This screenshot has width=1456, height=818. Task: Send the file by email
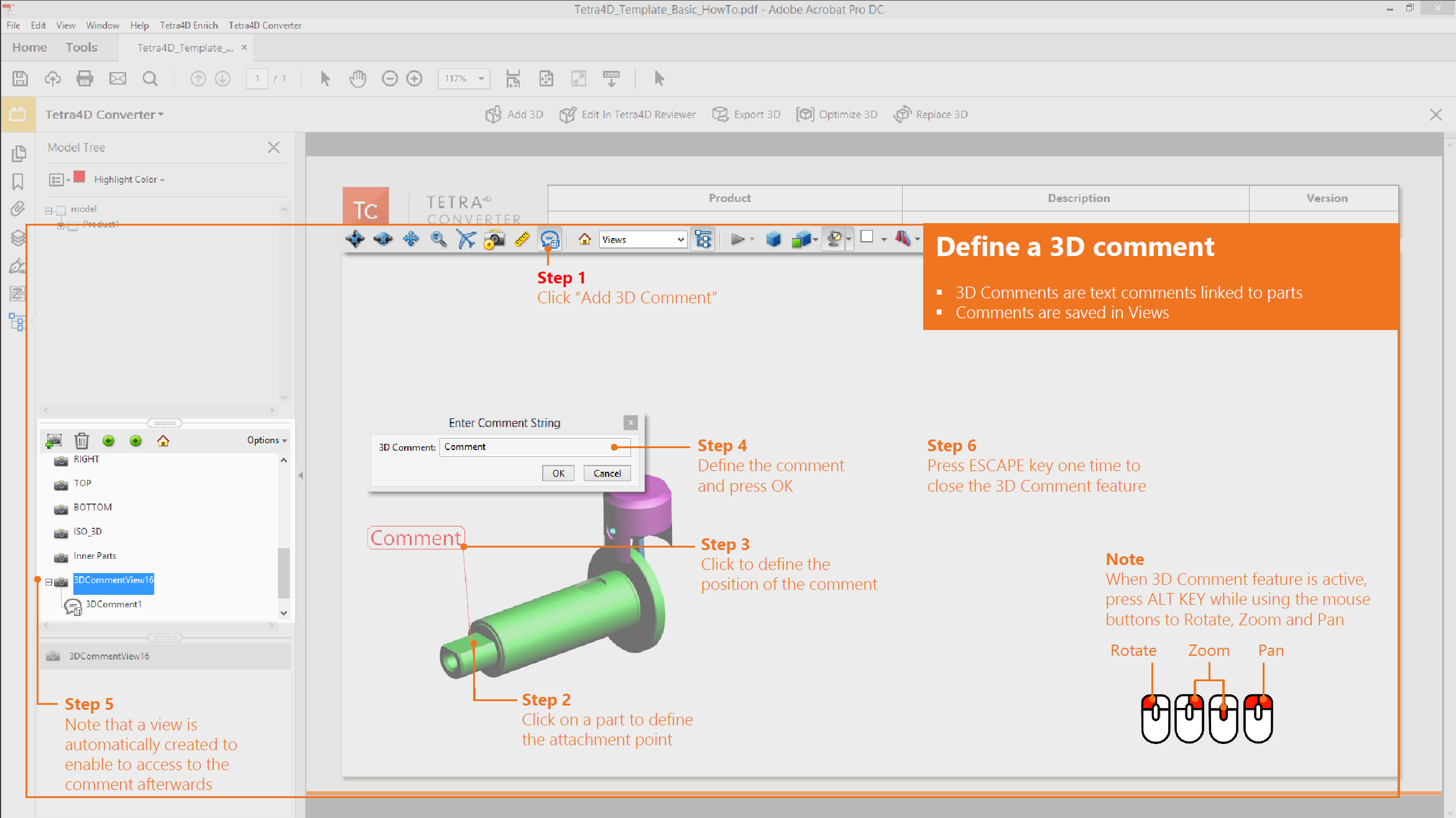117,78
